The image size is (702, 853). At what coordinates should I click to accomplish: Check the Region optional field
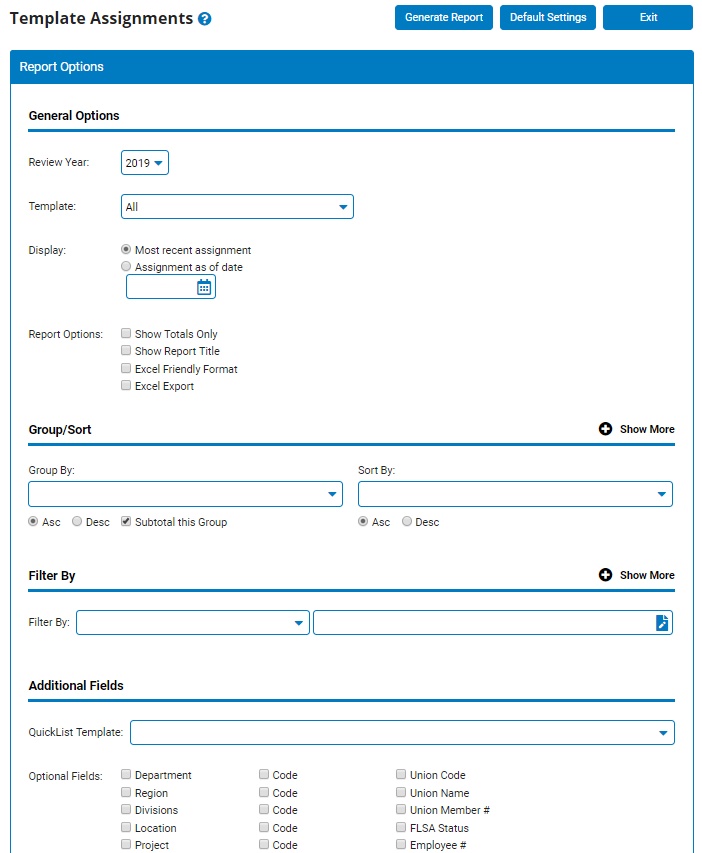click(x=126, y=792)
